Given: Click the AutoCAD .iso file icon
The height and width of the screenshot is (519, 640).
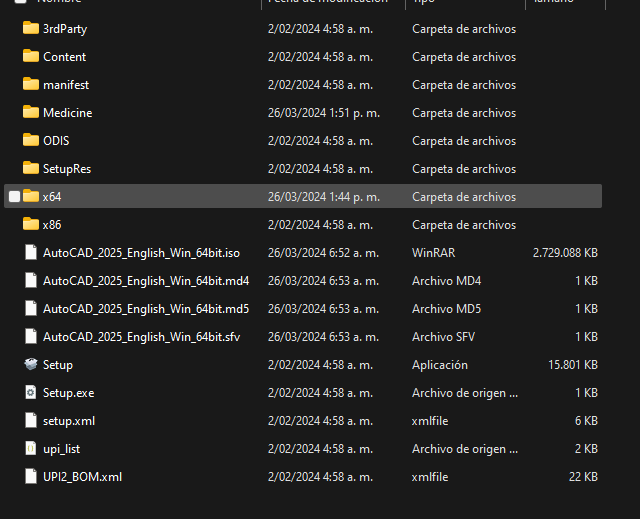Looking at the screenshot, I should [x=31, y=253].
